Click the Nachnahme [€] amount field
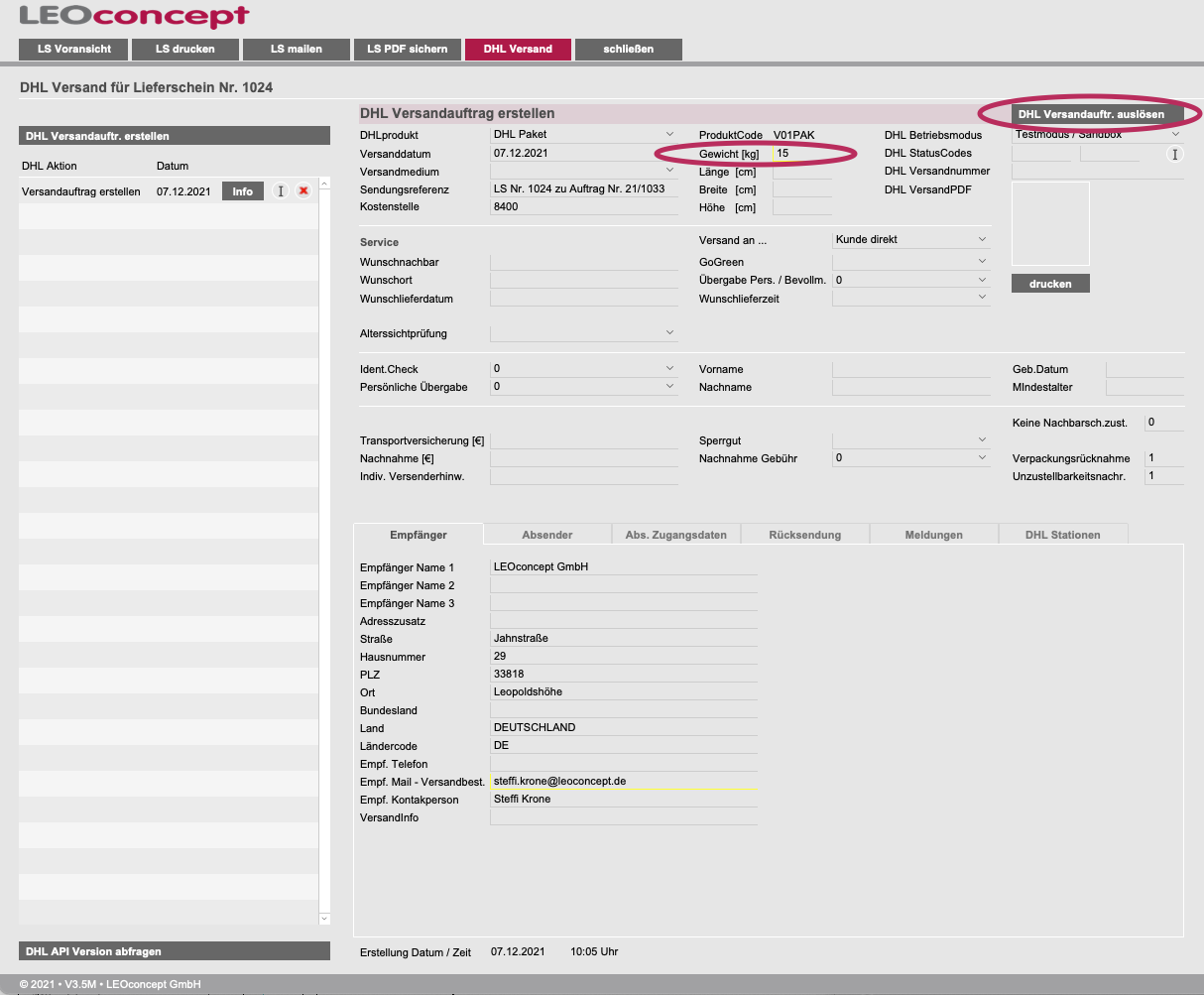 pyautogui.click(x=584, y=458)
